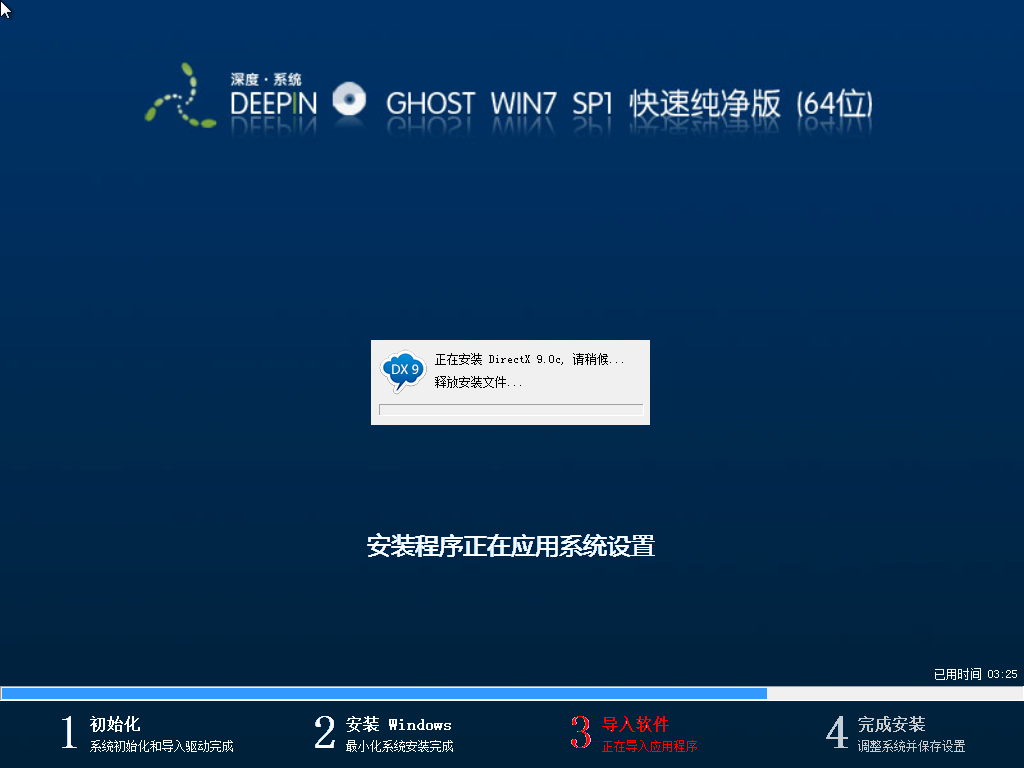This screenshot has height=768, width=1024.
Task: Click the subtitle '最小化系统安装完成'
Action: tap(399, 746)
